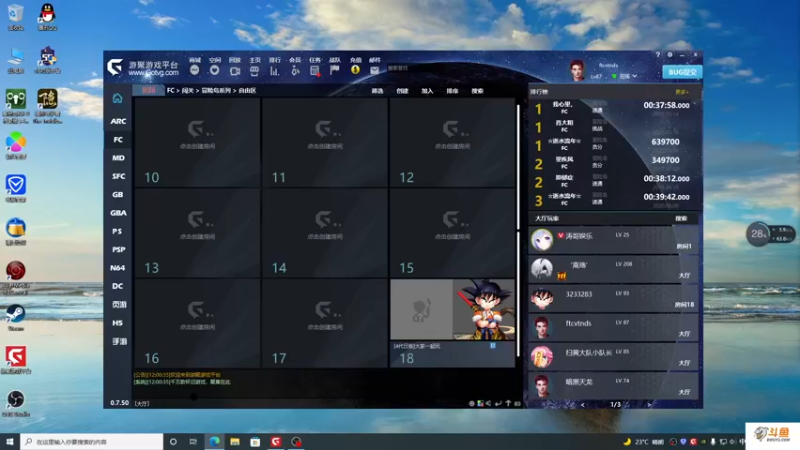This screenshot has height=450, width=800.
Task: Go to the lobby home icon in sidebar
Action: [x=117, y=98]
